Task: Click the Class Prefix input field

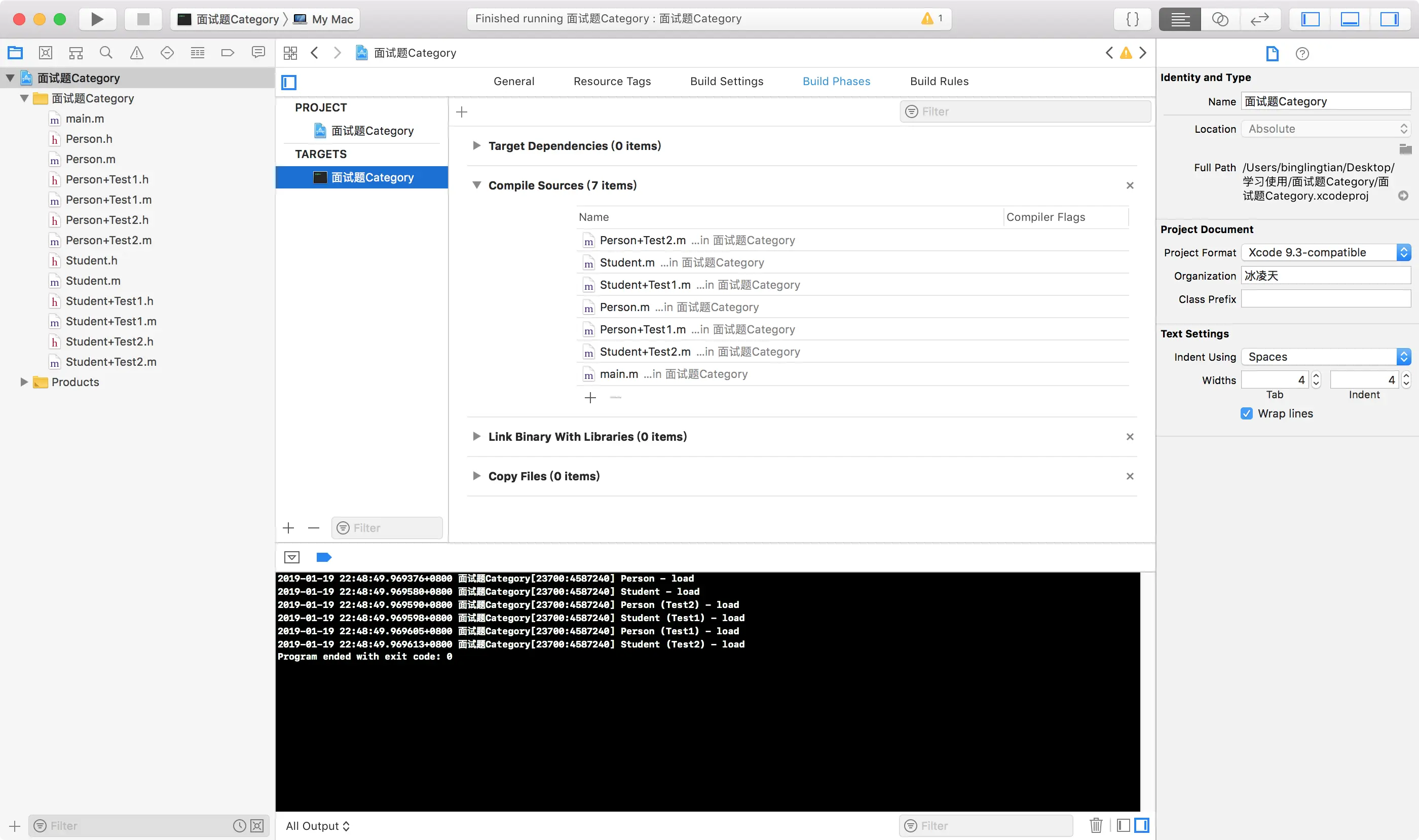Action: click(x=1325, y=299)
